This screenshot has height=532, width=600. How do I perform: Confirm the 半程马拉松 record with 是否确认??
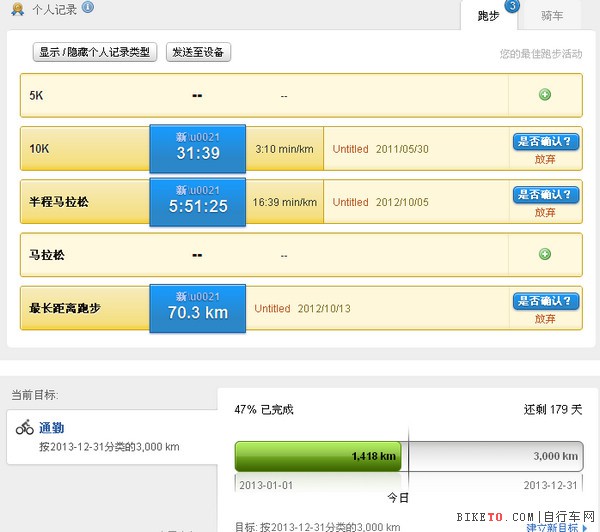click(x=546, y=195)
